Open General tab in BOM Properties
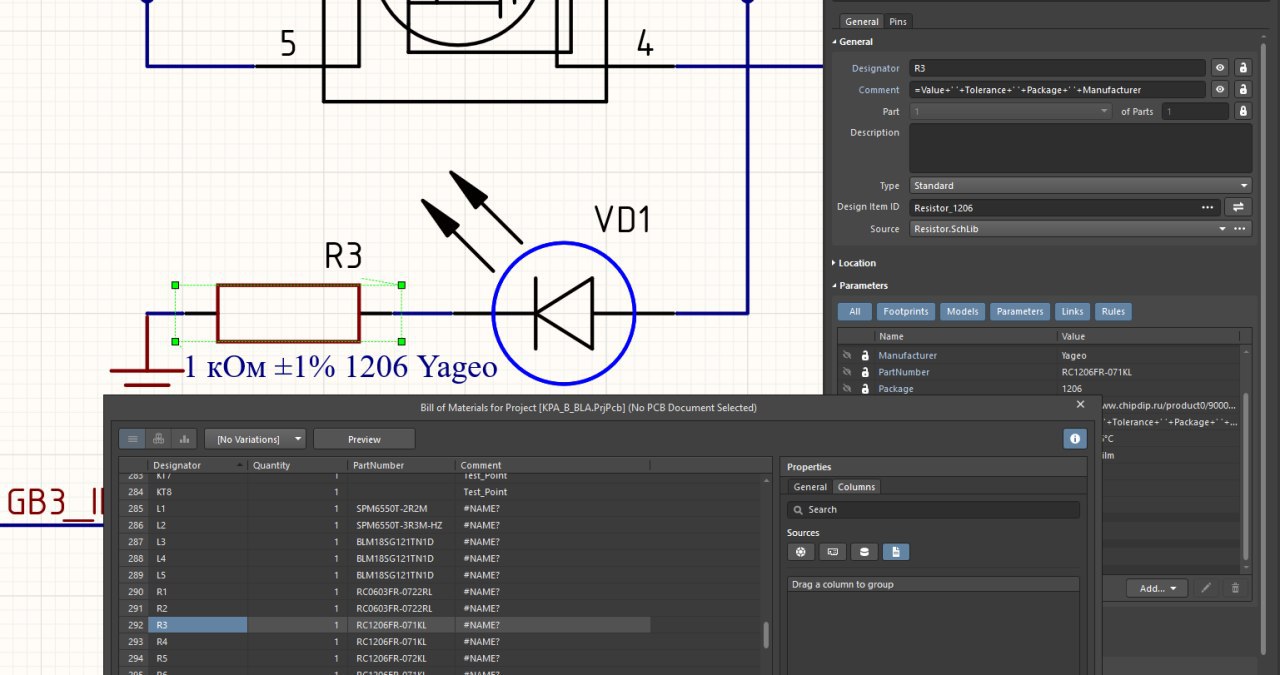The height and width of the screenshot is (675, 1280). click(810, 487)
